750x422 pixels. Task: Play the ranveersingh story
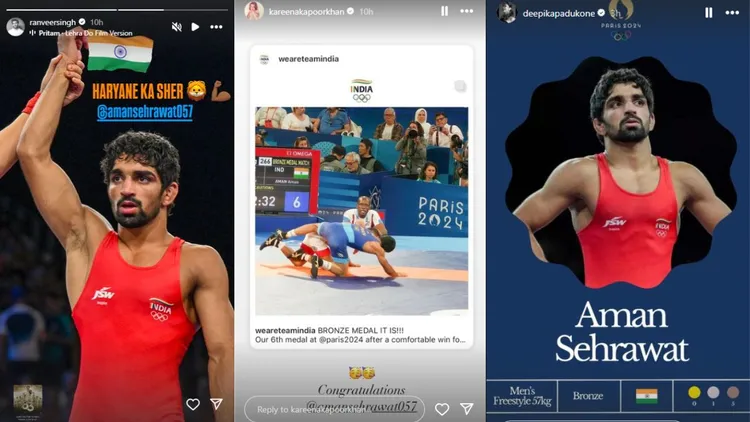195,27
